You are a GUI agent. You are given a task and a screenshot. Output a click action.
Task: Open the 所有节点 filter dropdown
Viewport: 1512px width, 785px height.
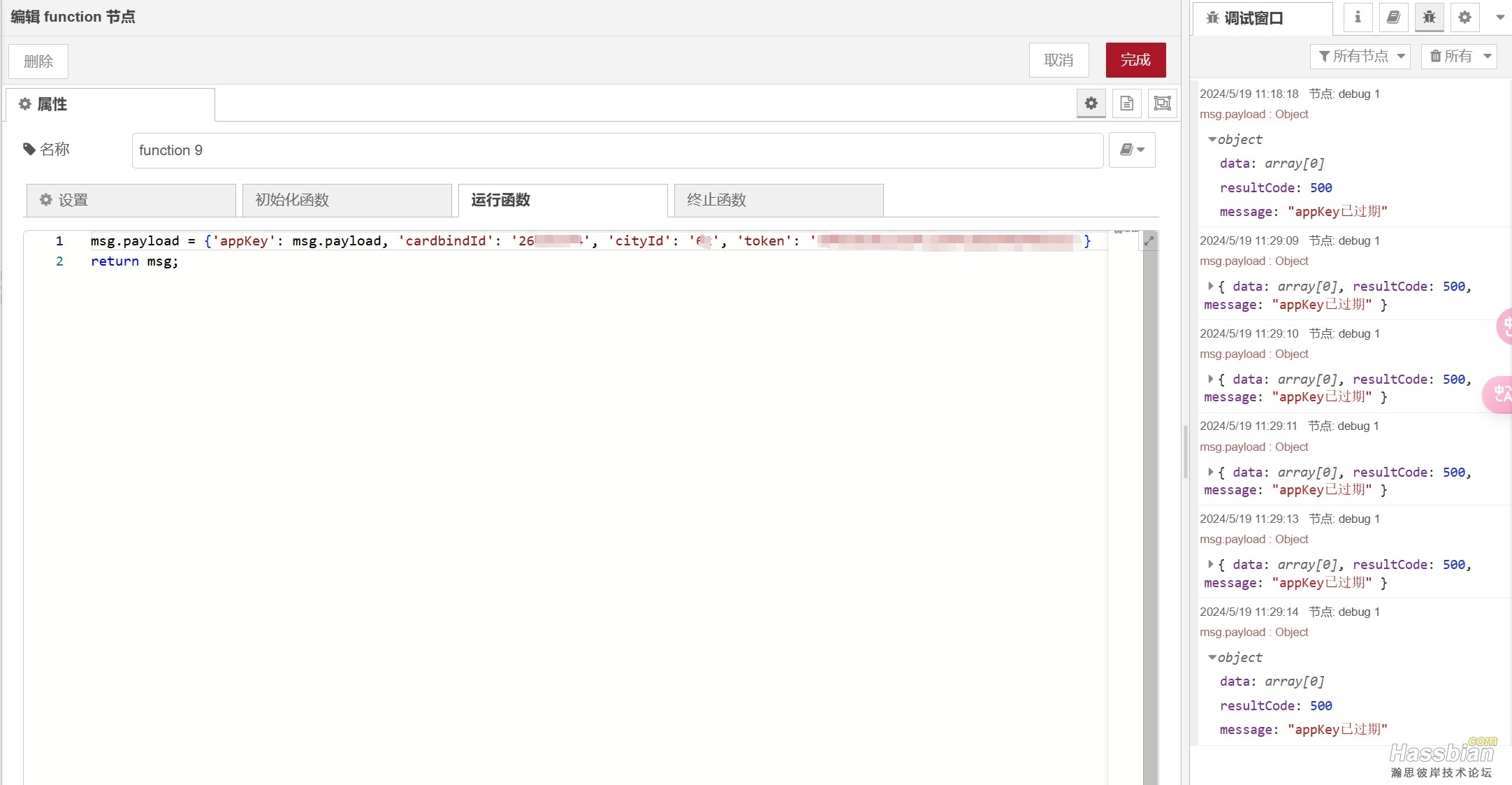click(1360, 56)
